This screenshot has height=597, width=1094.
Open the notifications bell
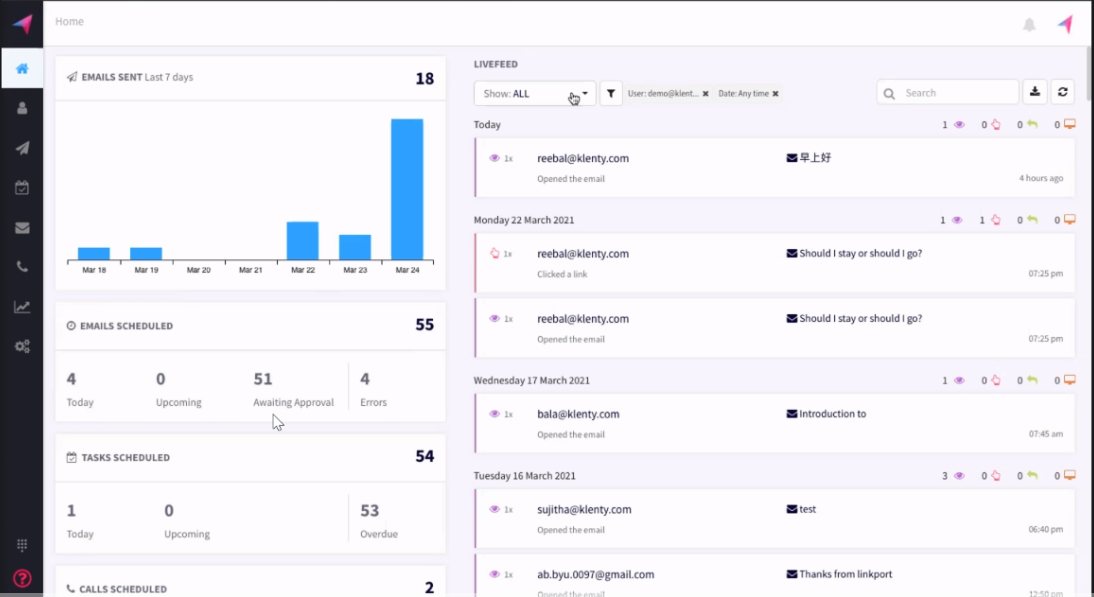coord(1029,24)
